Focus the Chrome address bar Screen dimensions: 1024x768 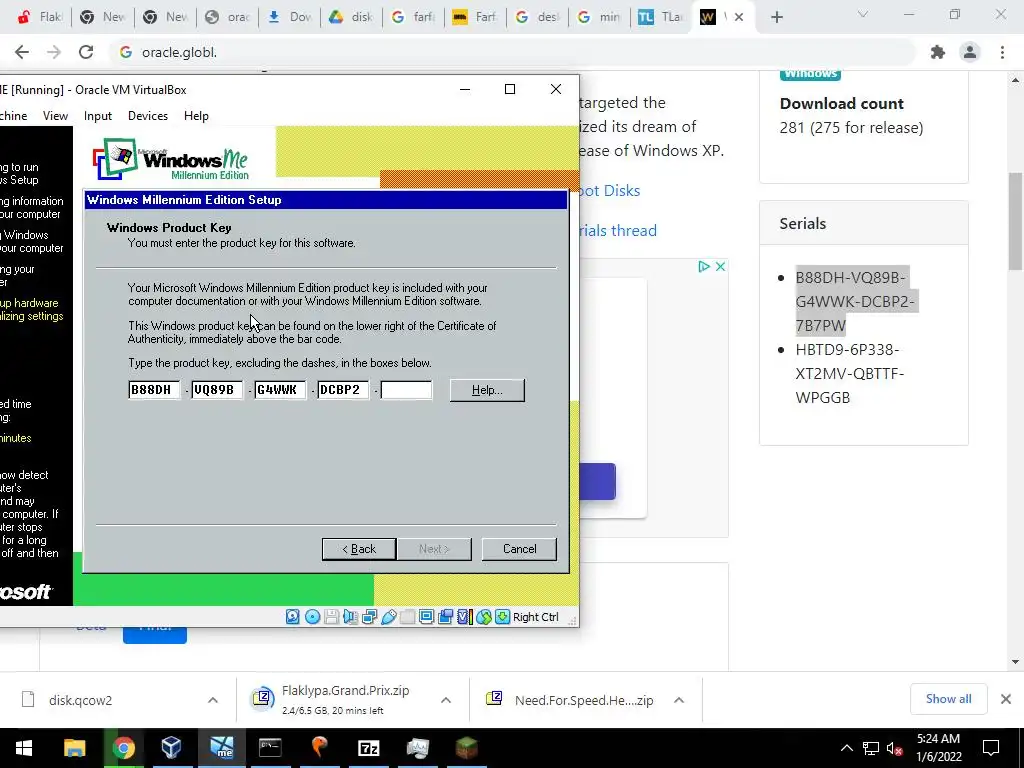(x=513, y=52)
